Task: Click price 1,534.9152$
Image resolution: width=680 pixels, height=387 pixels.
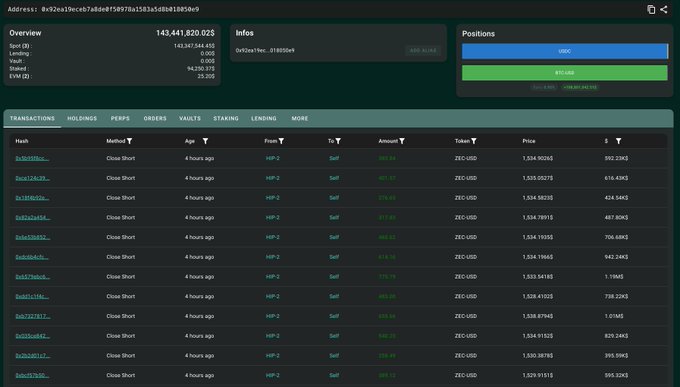Action: coord(537,336)
